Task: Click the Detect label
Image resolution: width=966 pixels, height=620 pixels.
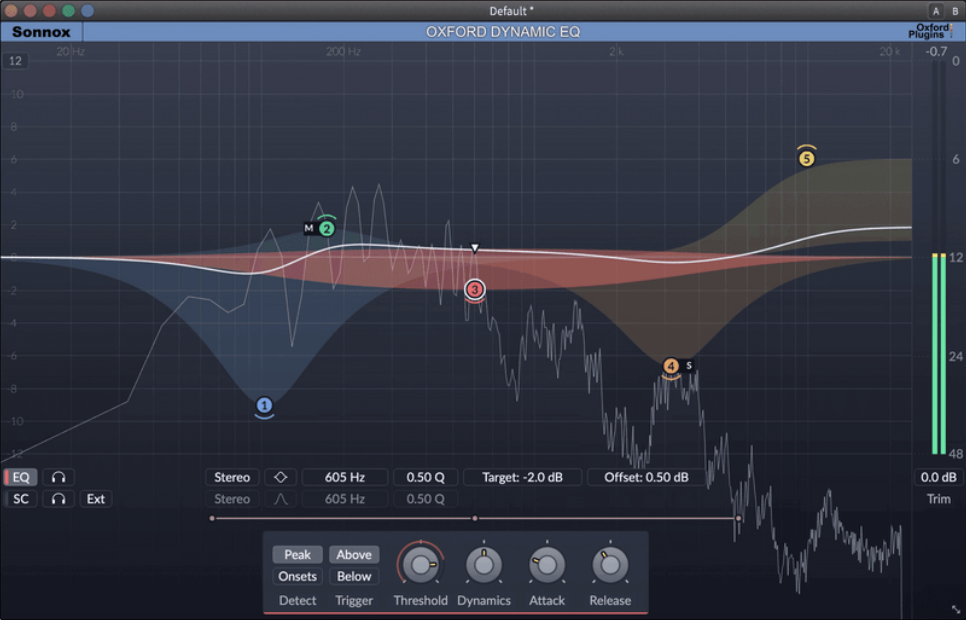Action: point(298,600)
